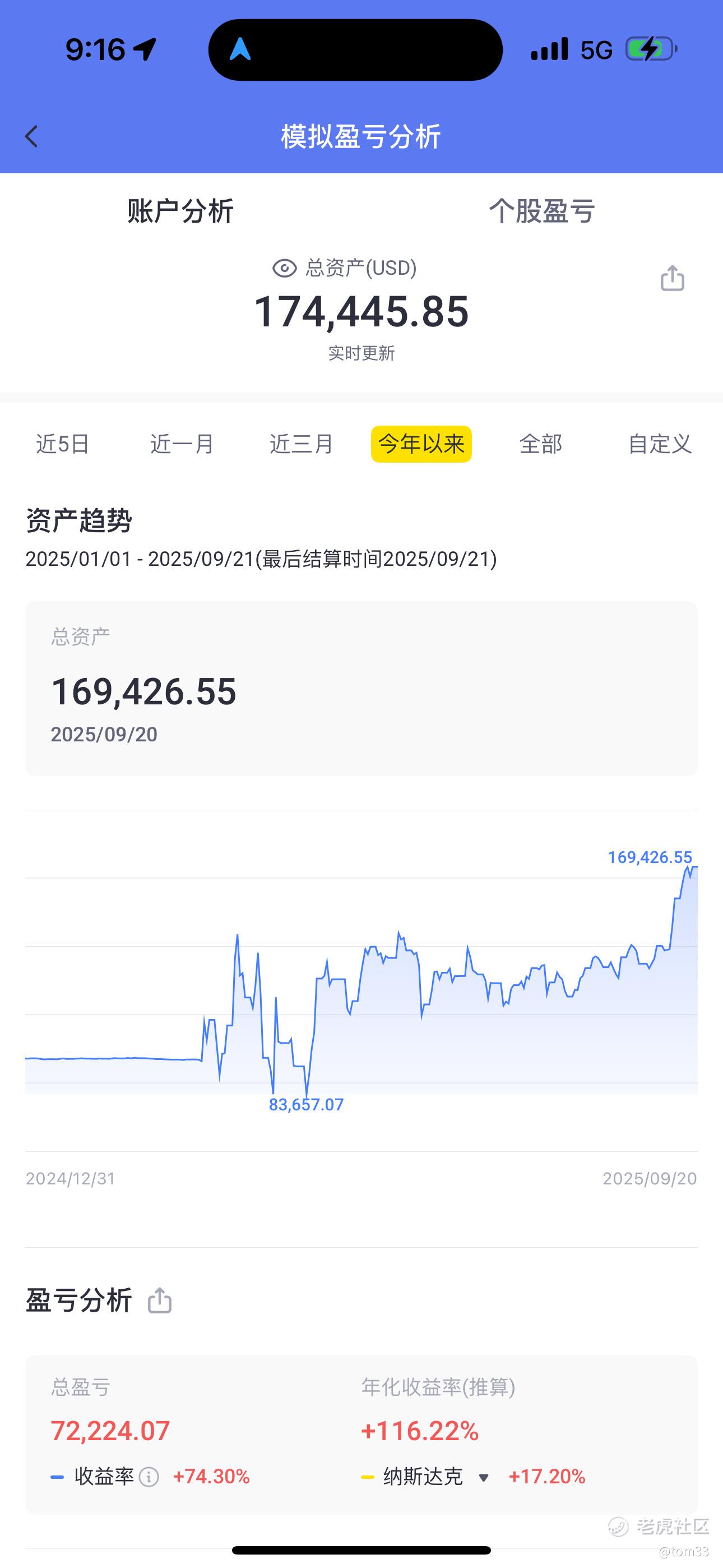Tap chart peak label 169,426.55
The width and height of the screenshot is (723, 1568).
click(x=650, y=857)
